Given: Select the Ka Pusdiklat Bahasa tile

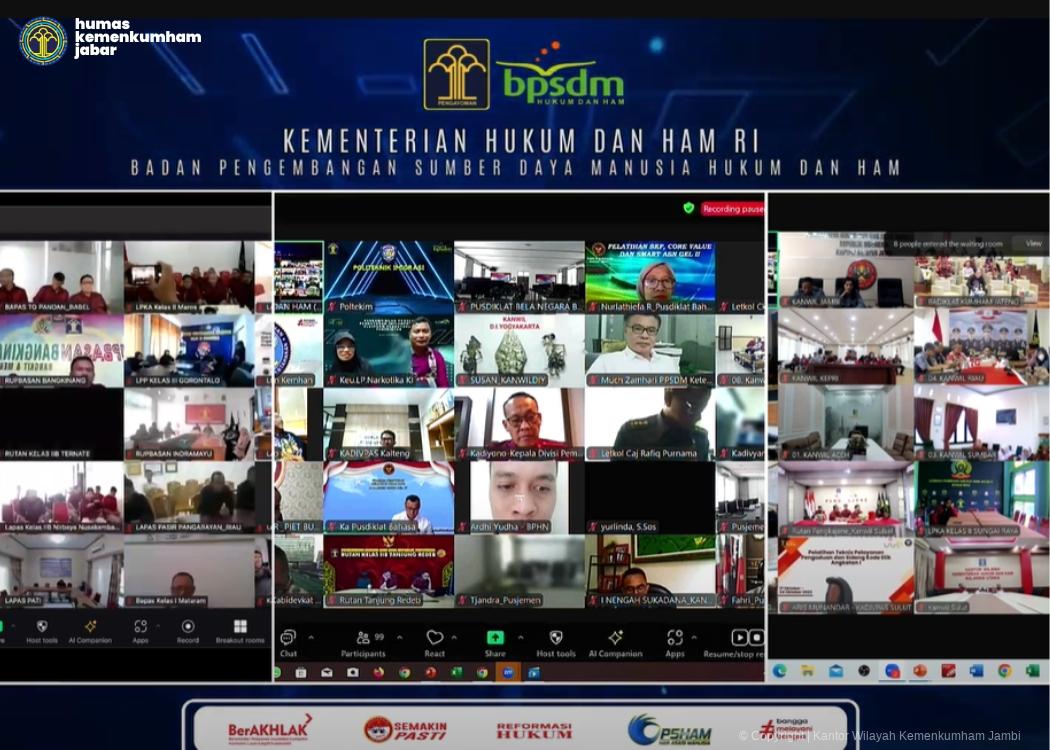Looking at the screenshot, I should [388, 497].
